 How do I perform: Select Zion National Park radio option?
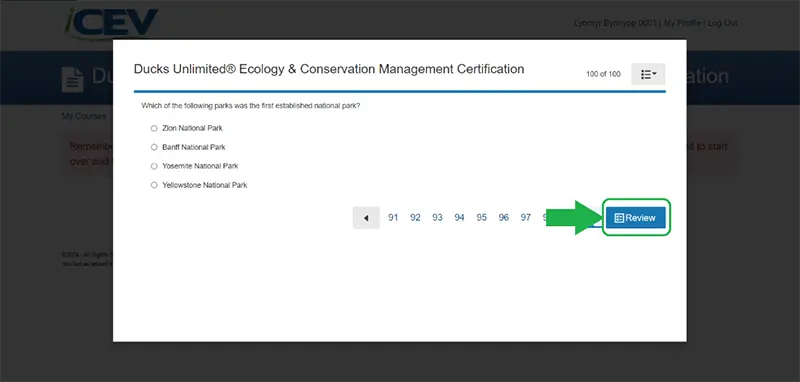tap(154, 129)
